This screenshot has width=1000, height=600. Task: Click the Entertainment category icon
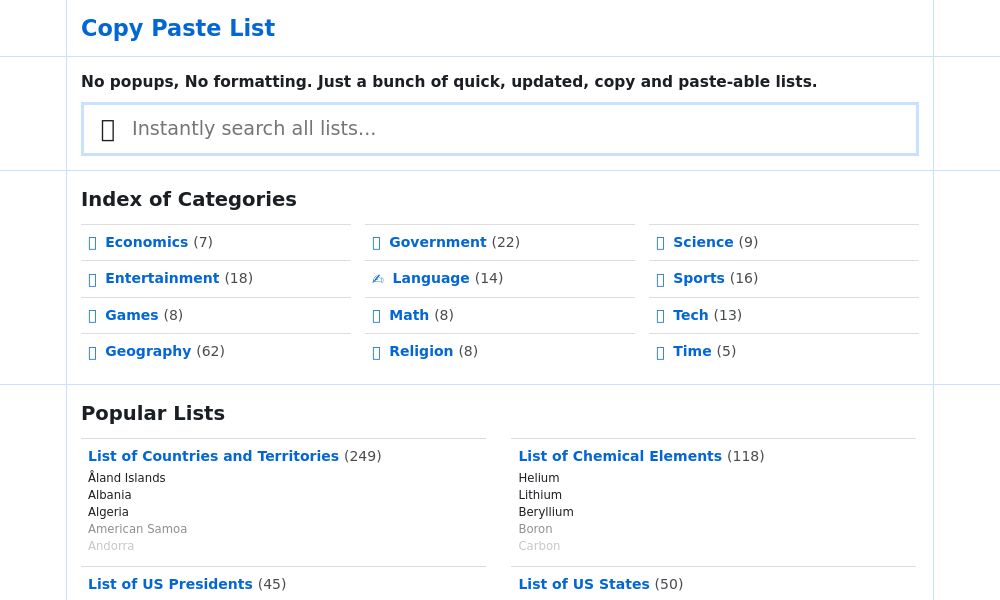(x=93, y=279)
